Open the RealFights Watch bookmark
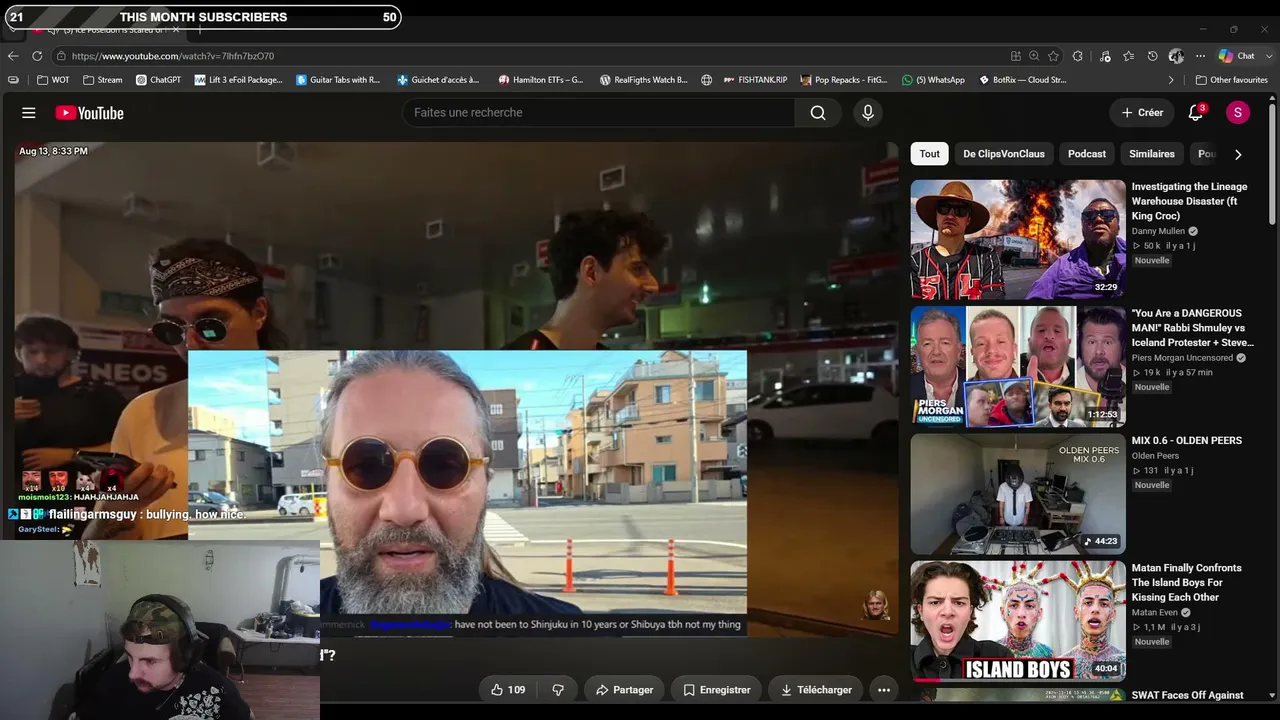1280x720 pixels. (644, 80)
